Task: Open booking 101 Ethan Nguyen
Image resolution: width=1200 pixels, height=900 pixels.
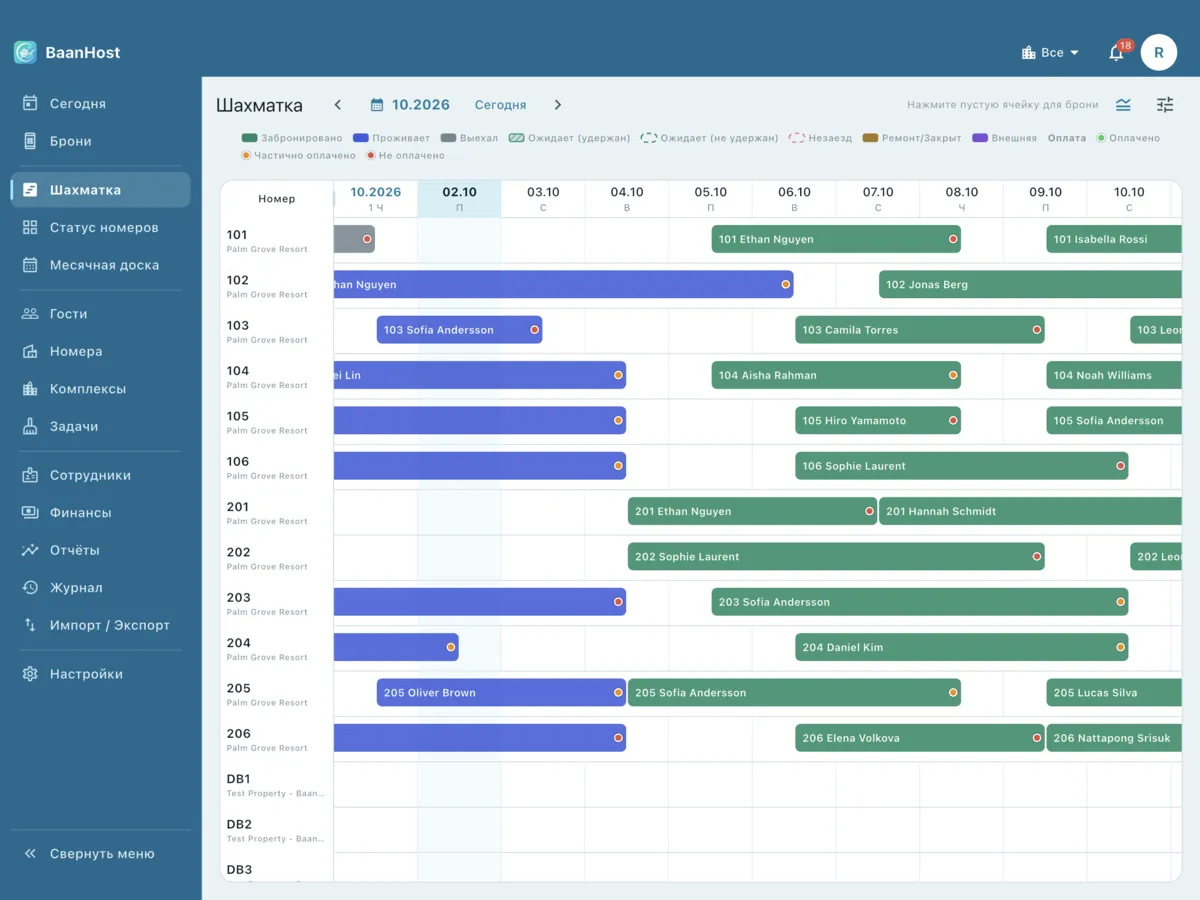Action: pyautogui.click(x=836, y=240)
